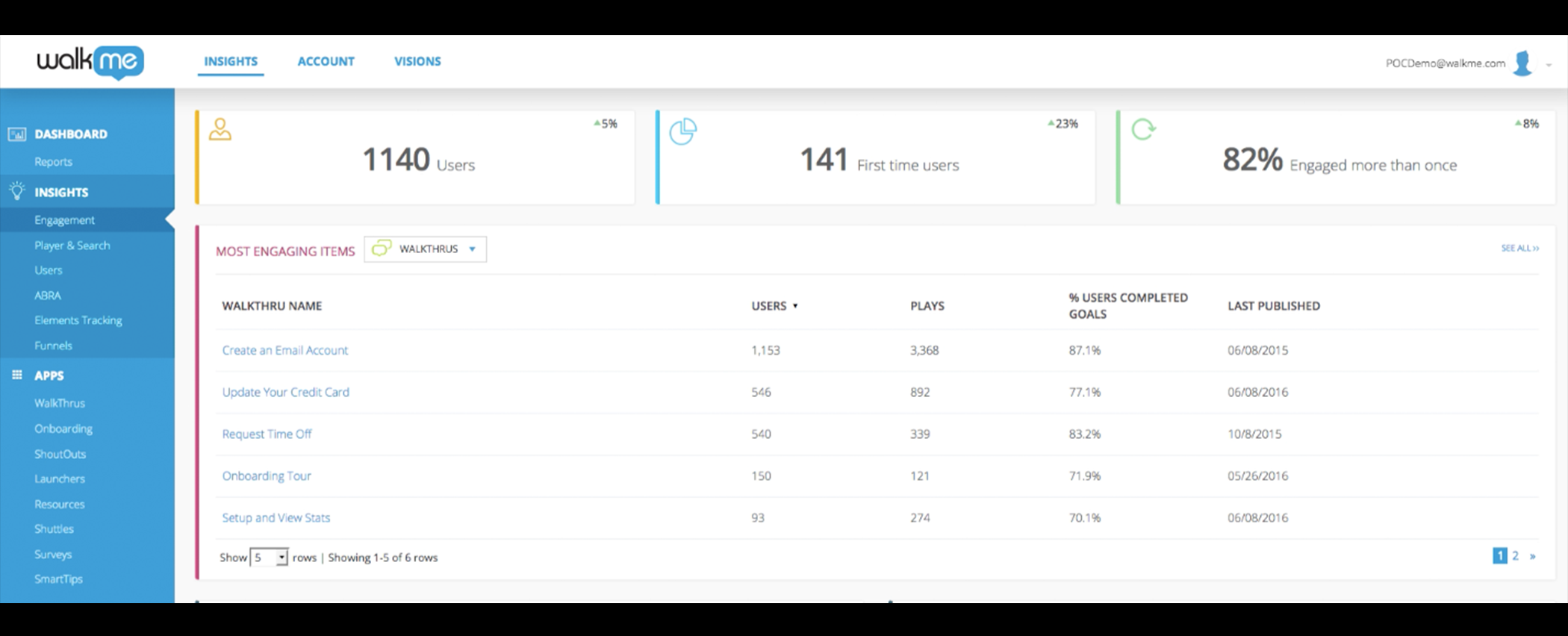Click the 87.1% completed goals cell
The image size is (1568, 636).
[x=1084, y=350]
